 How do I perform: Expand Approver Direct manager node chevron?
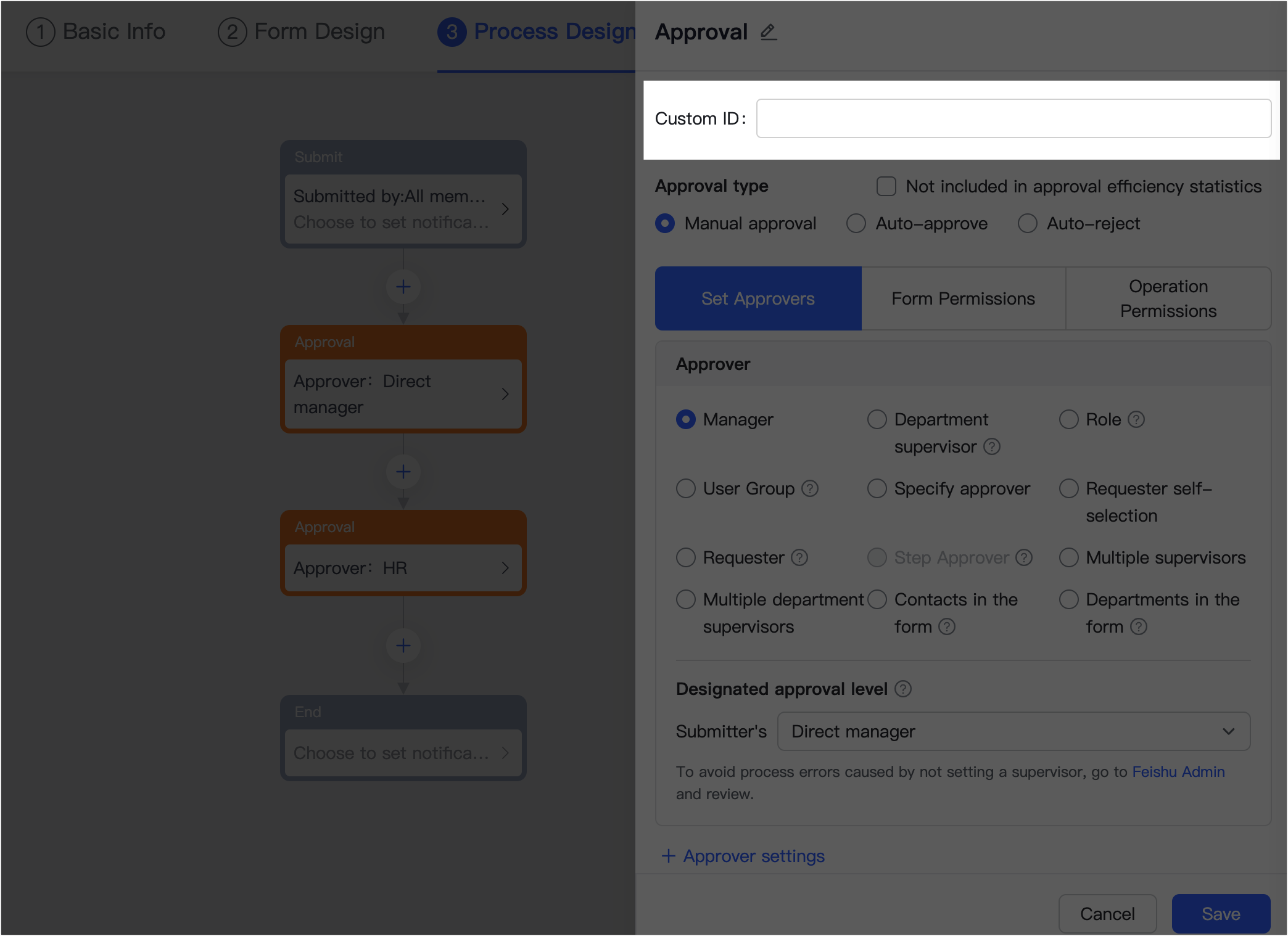tap(505, 394)
